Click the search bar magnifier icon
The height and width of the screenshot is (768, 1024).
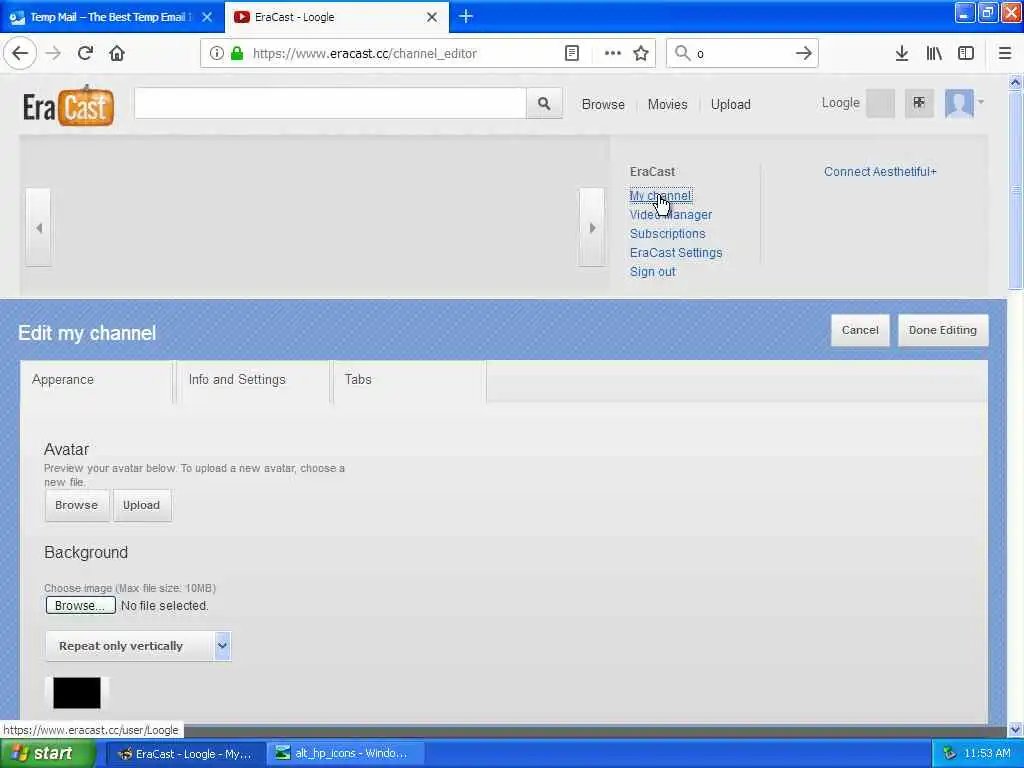[x=682, y=53]
